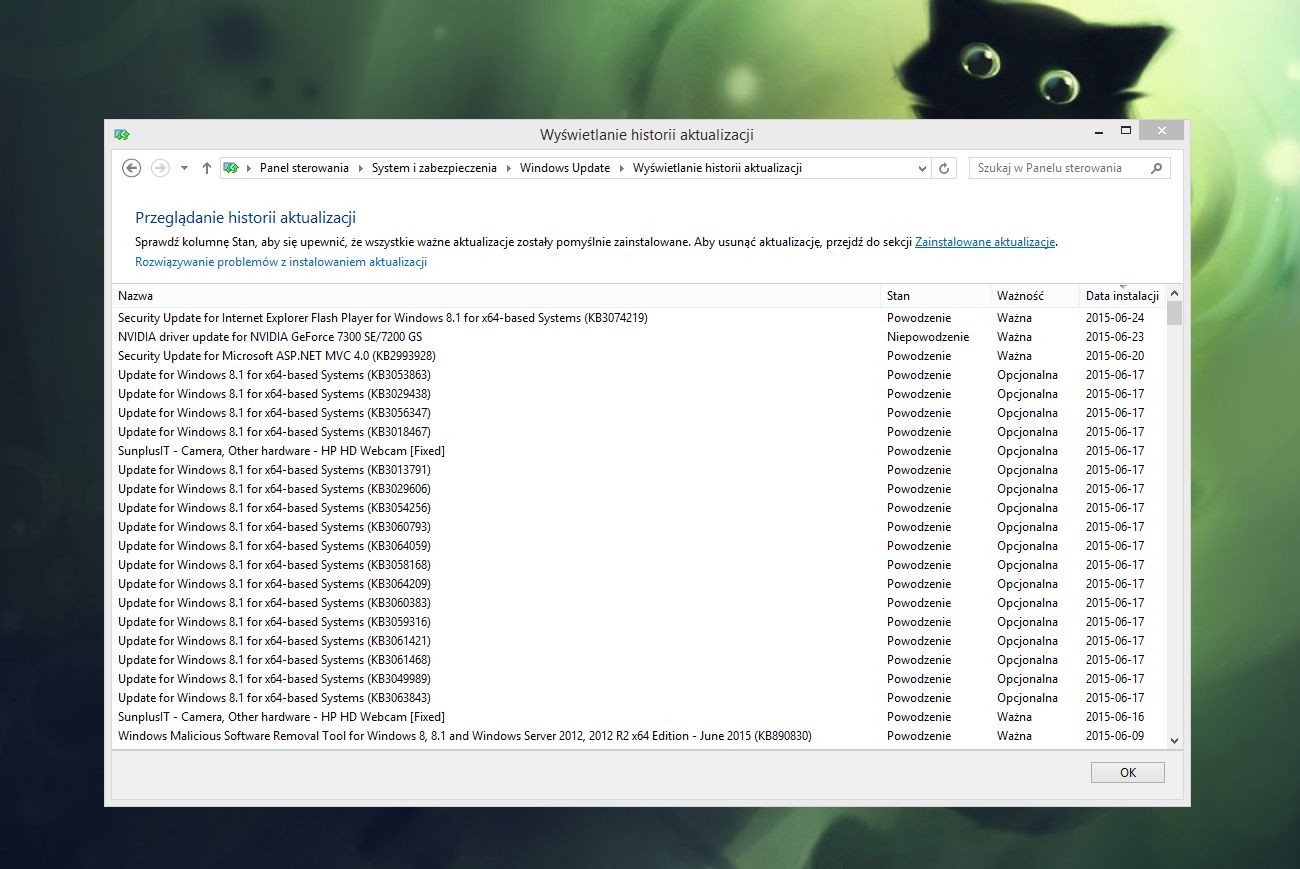Select update row KB3013791
This screenshot has width=1300, height=869.
pyautogui.click(x=638, y=470)
